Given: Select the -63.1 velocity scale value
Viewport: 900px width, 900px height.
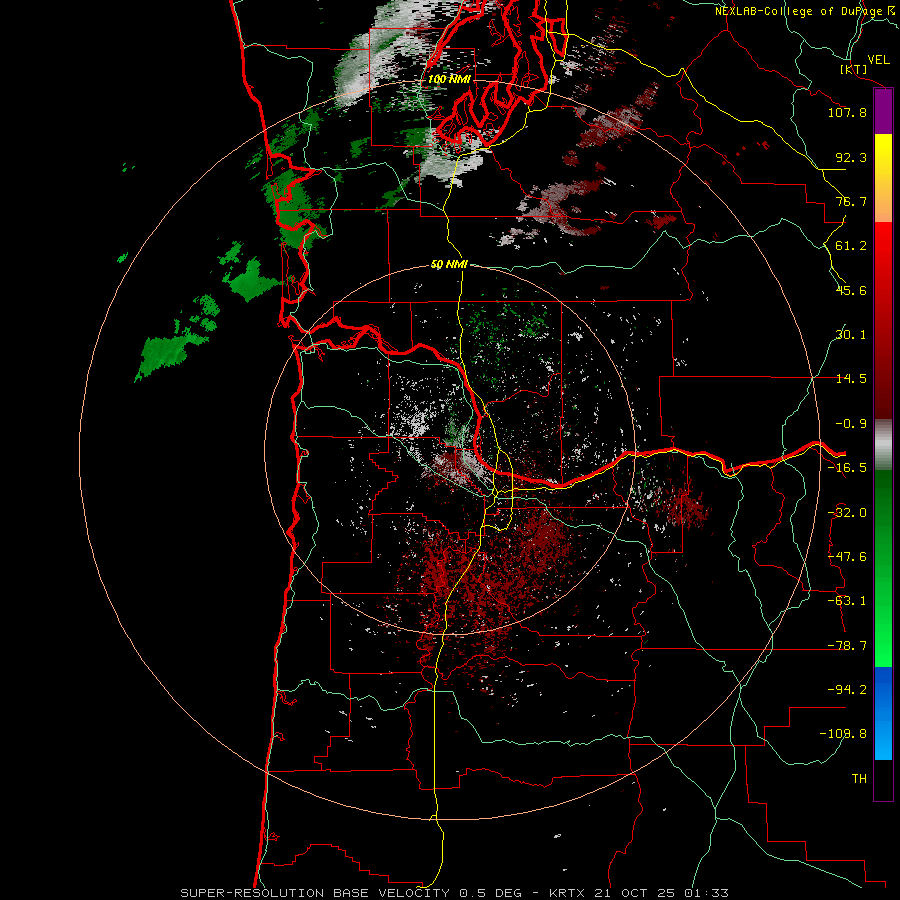Looking at the screenshot, I should point(847,600).
